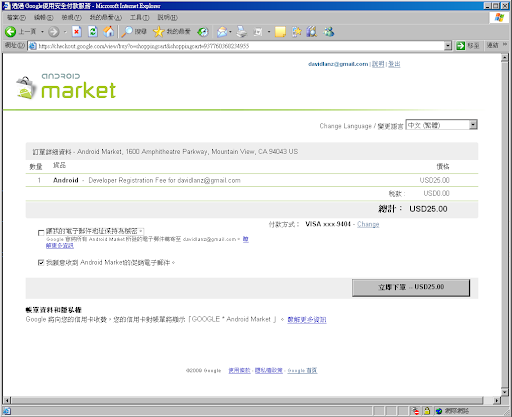Click the Change payment method link

click(368, 224)
